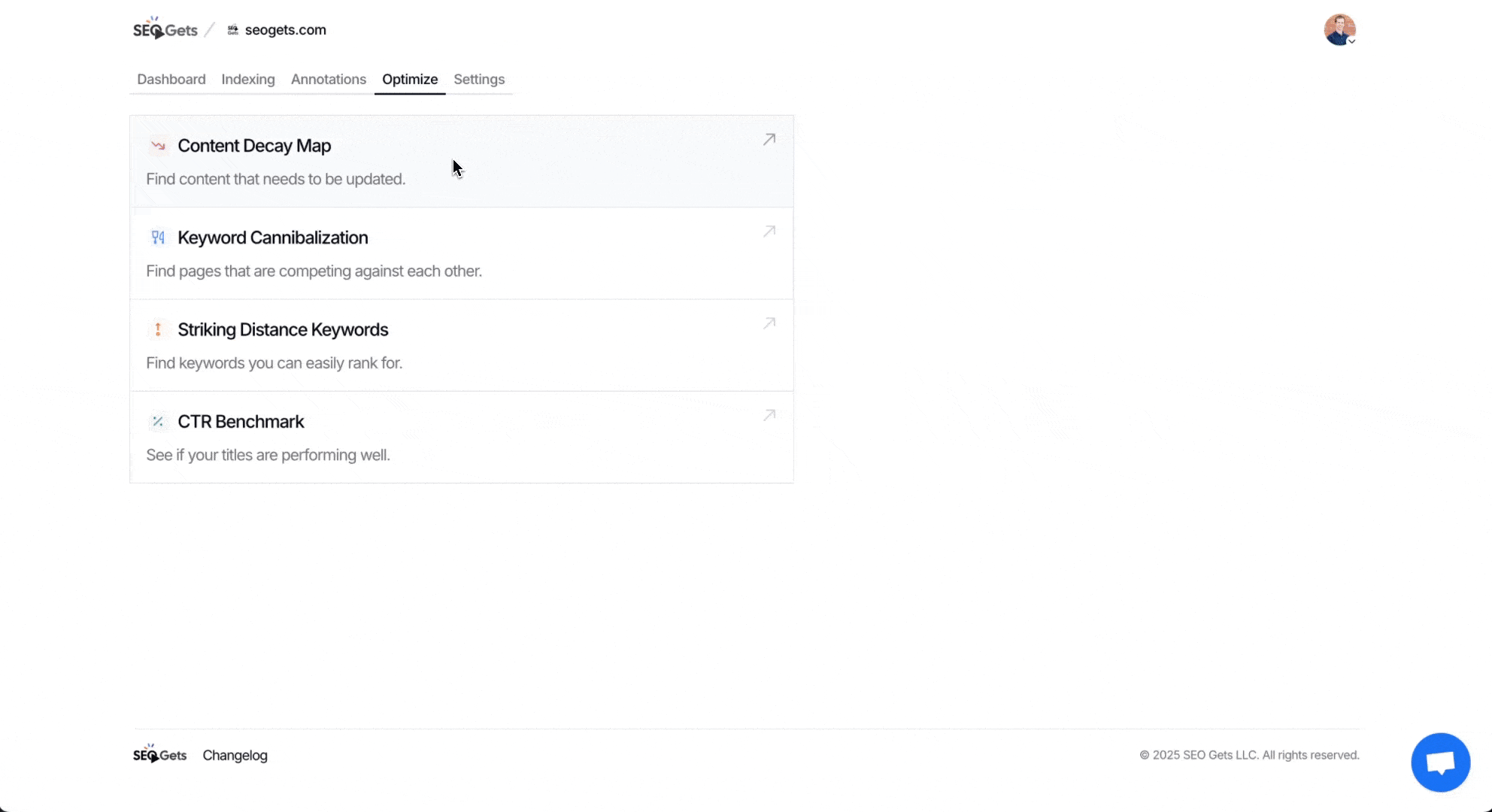
Task: Click the SEO Gets footer logo
Action: (x=159, y=755)
